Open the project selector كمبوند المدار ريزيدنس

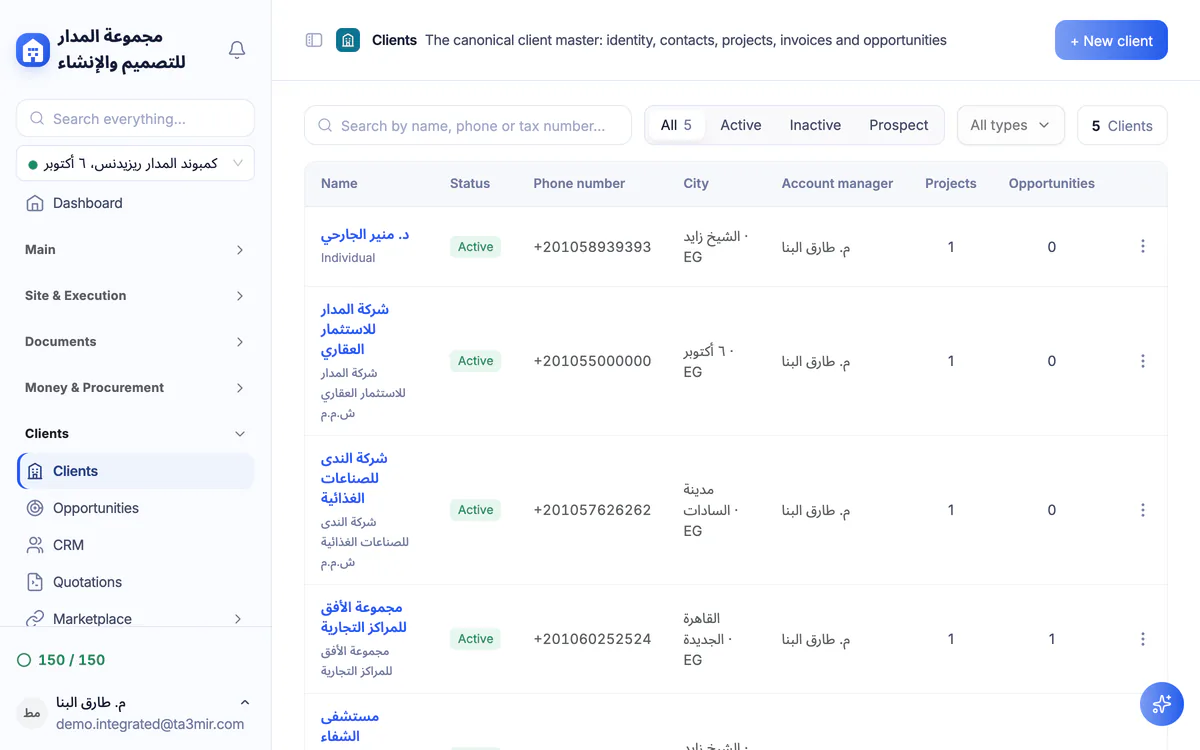(x=135, y=163)
